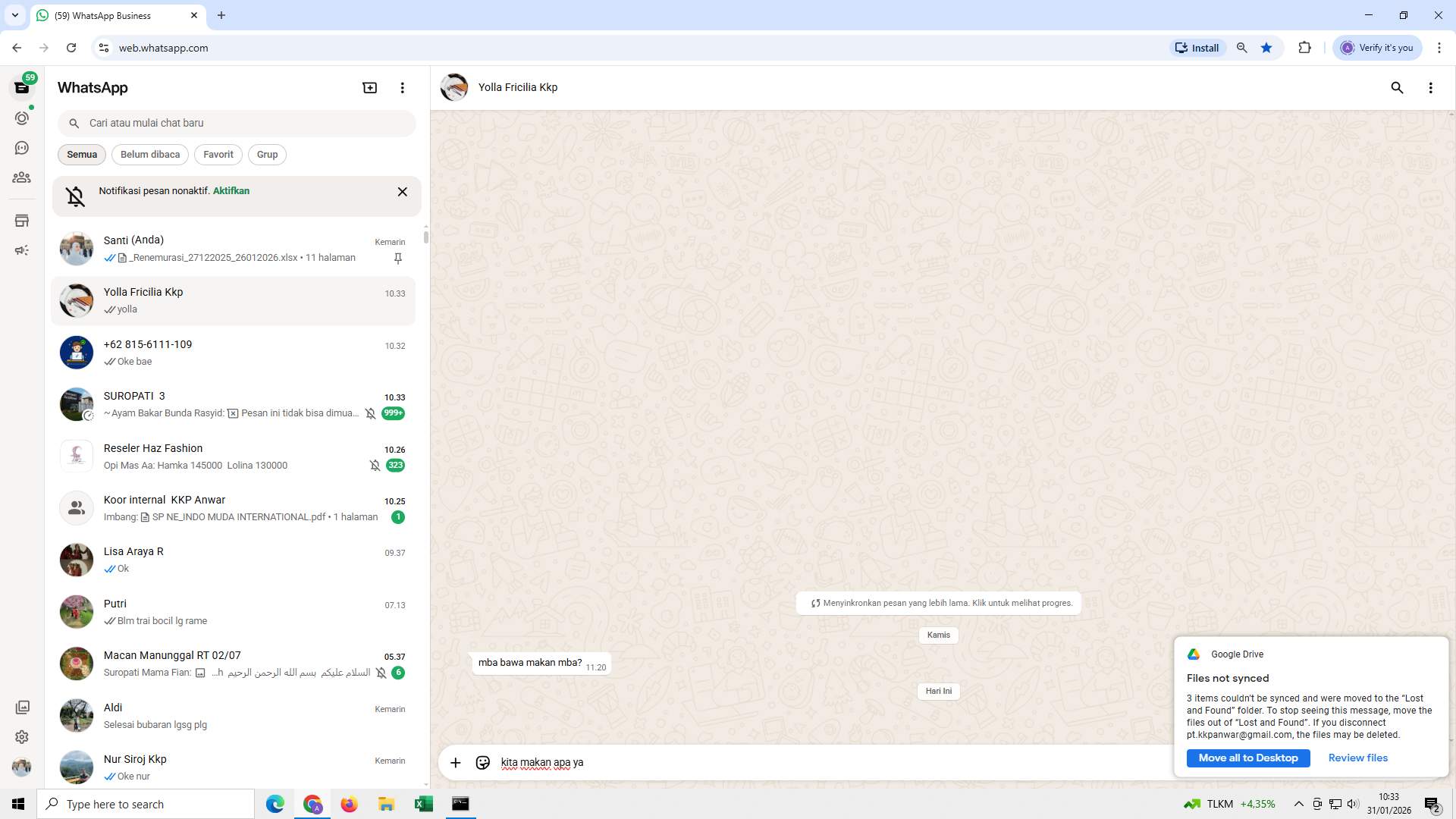
Task: Enable notifications via Aktifkan link
Action: [231, 191]
